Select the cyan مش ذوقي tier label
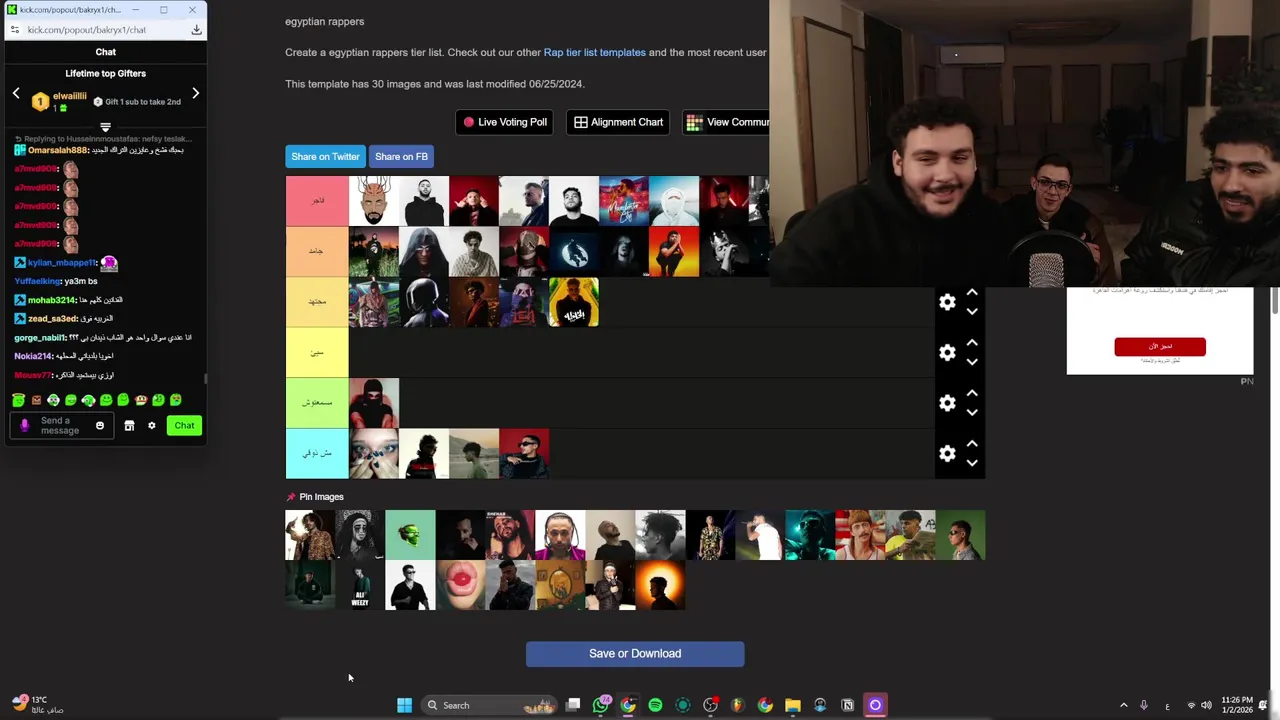The width and height of the screenshot is (1280, 720). [x=317, y=453]
